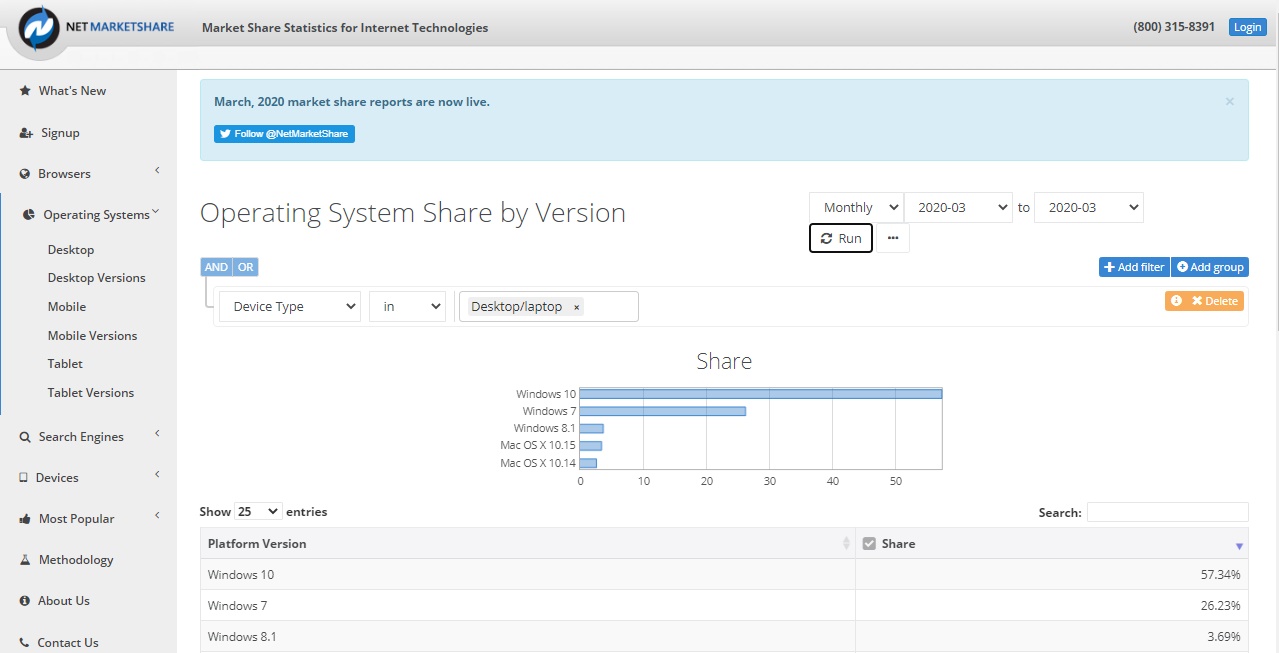The height and width of the screenshot is (653, 1279).
Task: Click the Add filter button
Action: pyautogui.click(x=1134, y=267)
